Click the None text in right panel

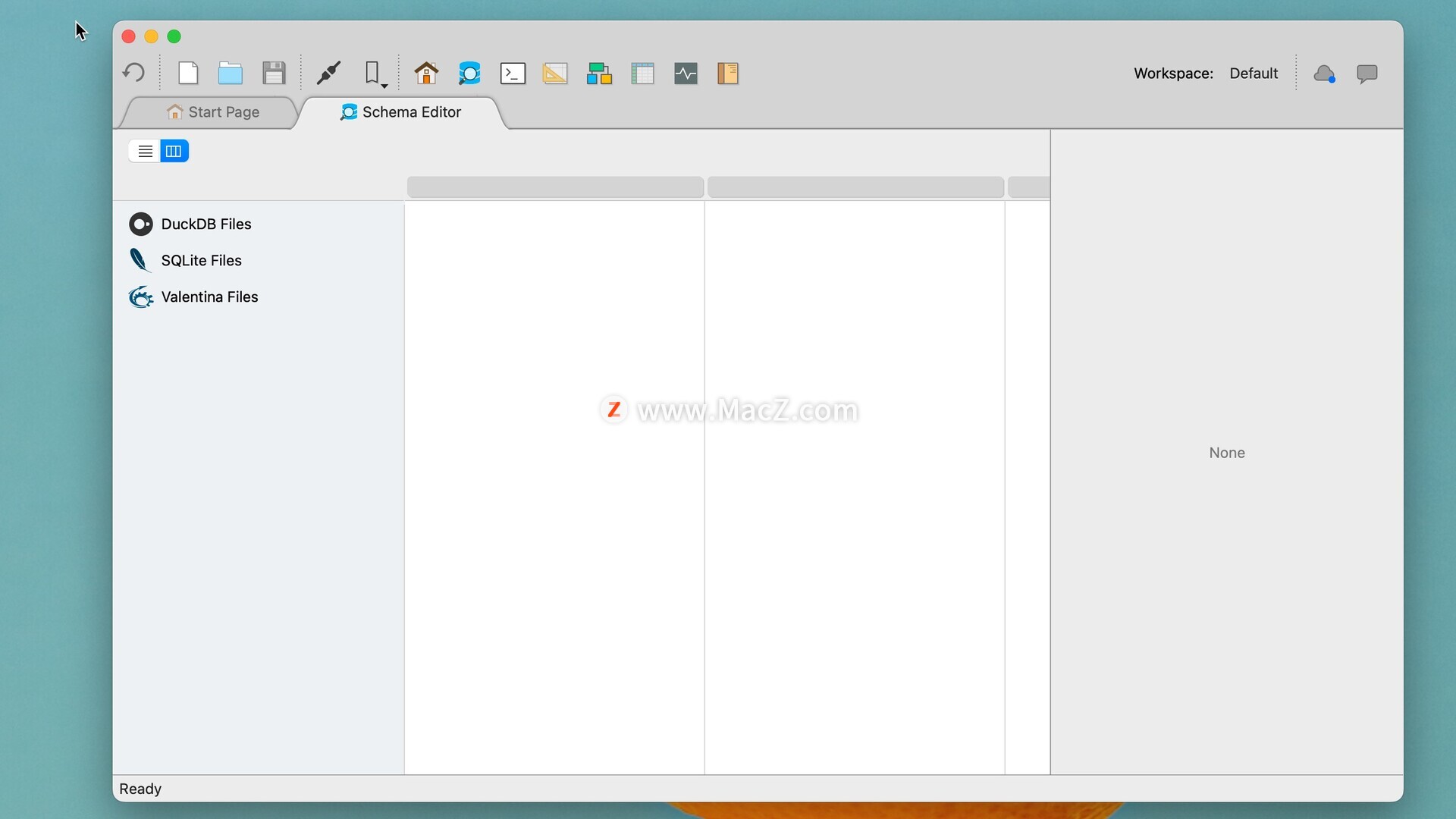(x=1227, y=453)
